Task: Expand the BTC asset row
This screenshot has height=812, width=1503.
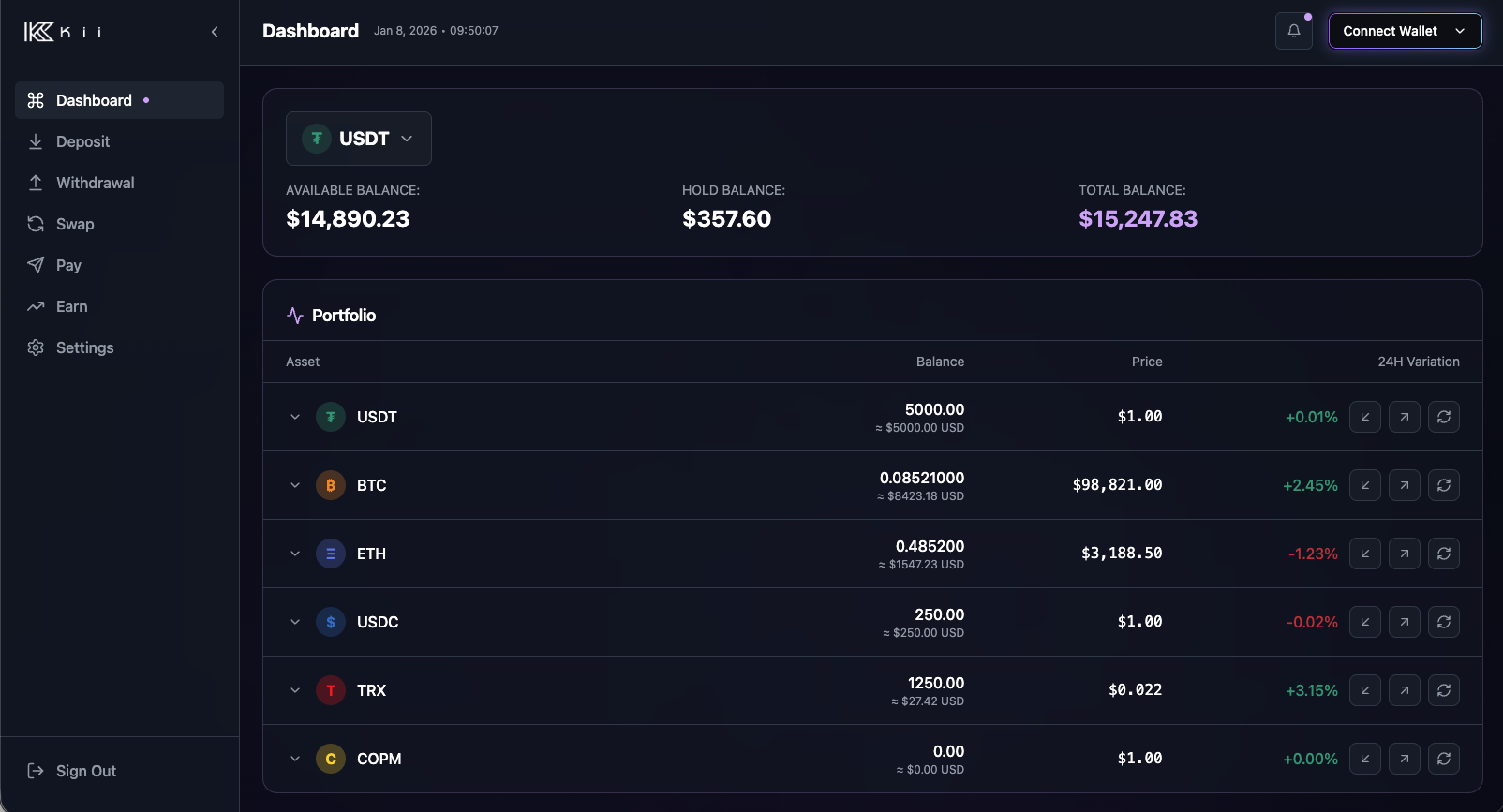Action: (x=295, y=485)
